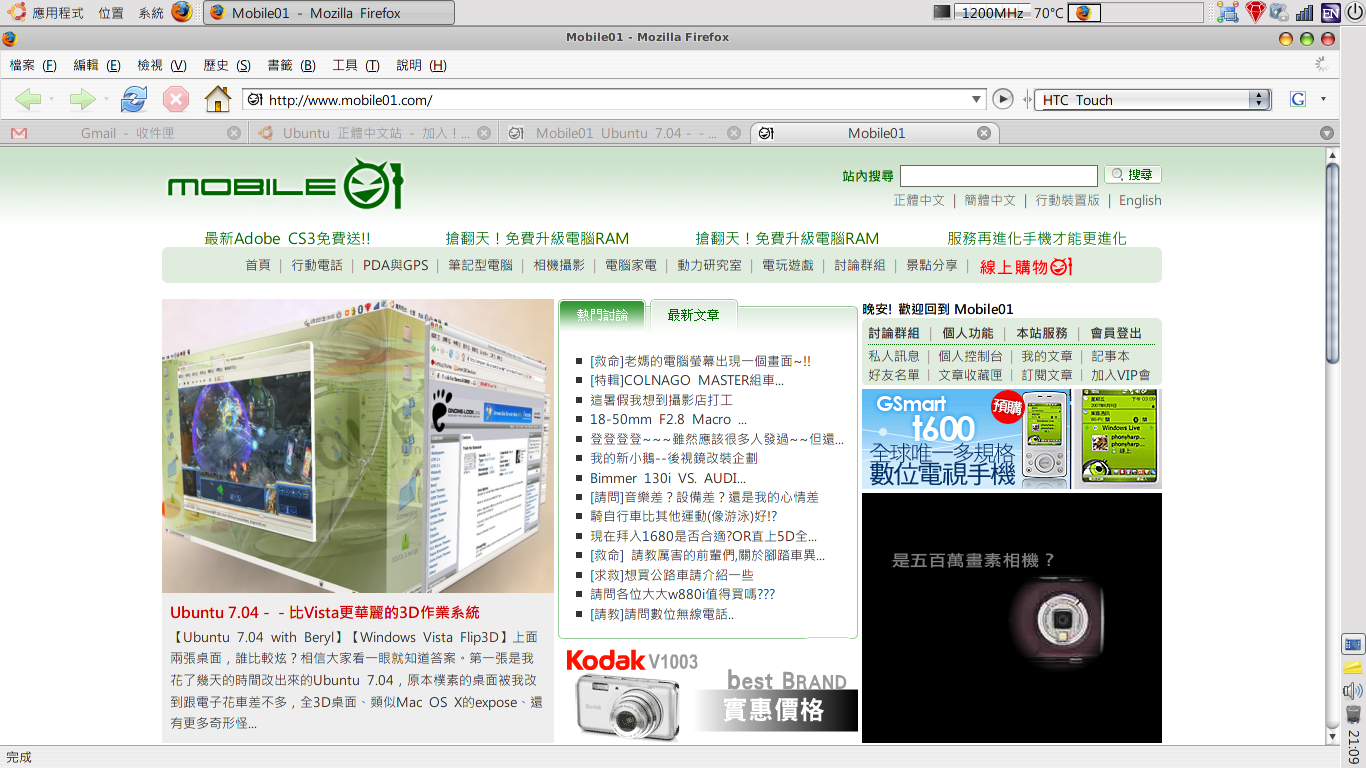This screenshot has height=768, width=1366.
Task: Open the 行動電話 navigation link
Action: coord(317,265)
